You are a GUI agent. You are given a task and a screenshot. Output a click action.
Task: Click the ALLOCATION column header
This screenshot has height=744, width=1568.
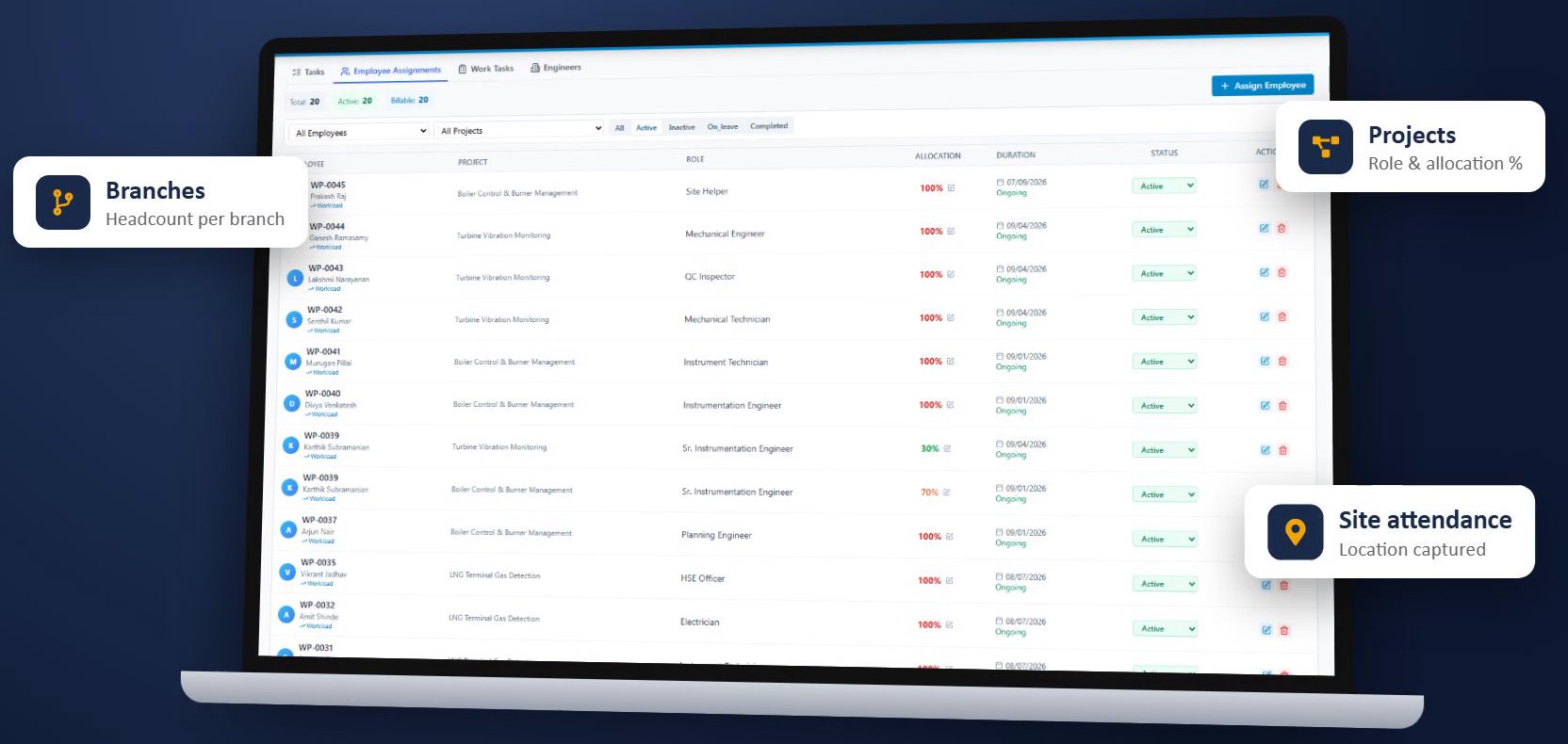click(x=938, y=156)
